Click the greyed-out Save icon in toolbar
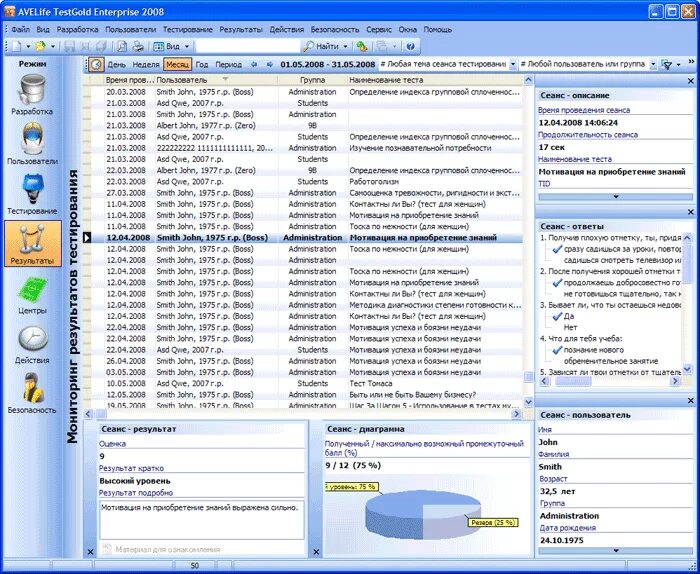 click(x=69, y=46)
